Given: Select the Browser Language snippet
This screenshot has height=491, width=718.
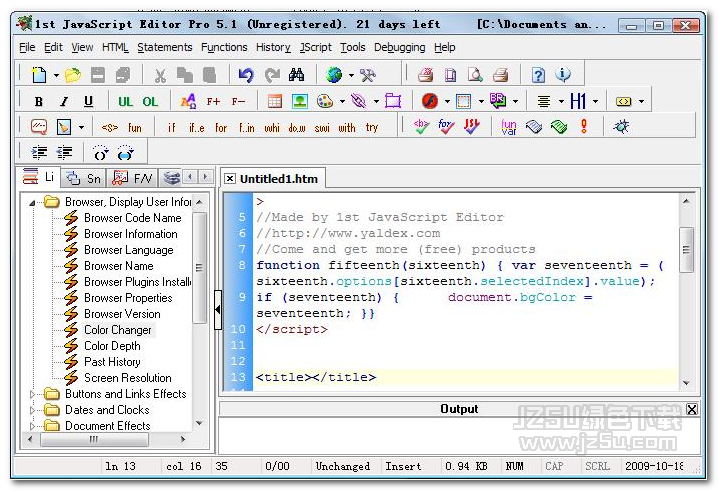Looking at the screenshot, I should (129, 250).
